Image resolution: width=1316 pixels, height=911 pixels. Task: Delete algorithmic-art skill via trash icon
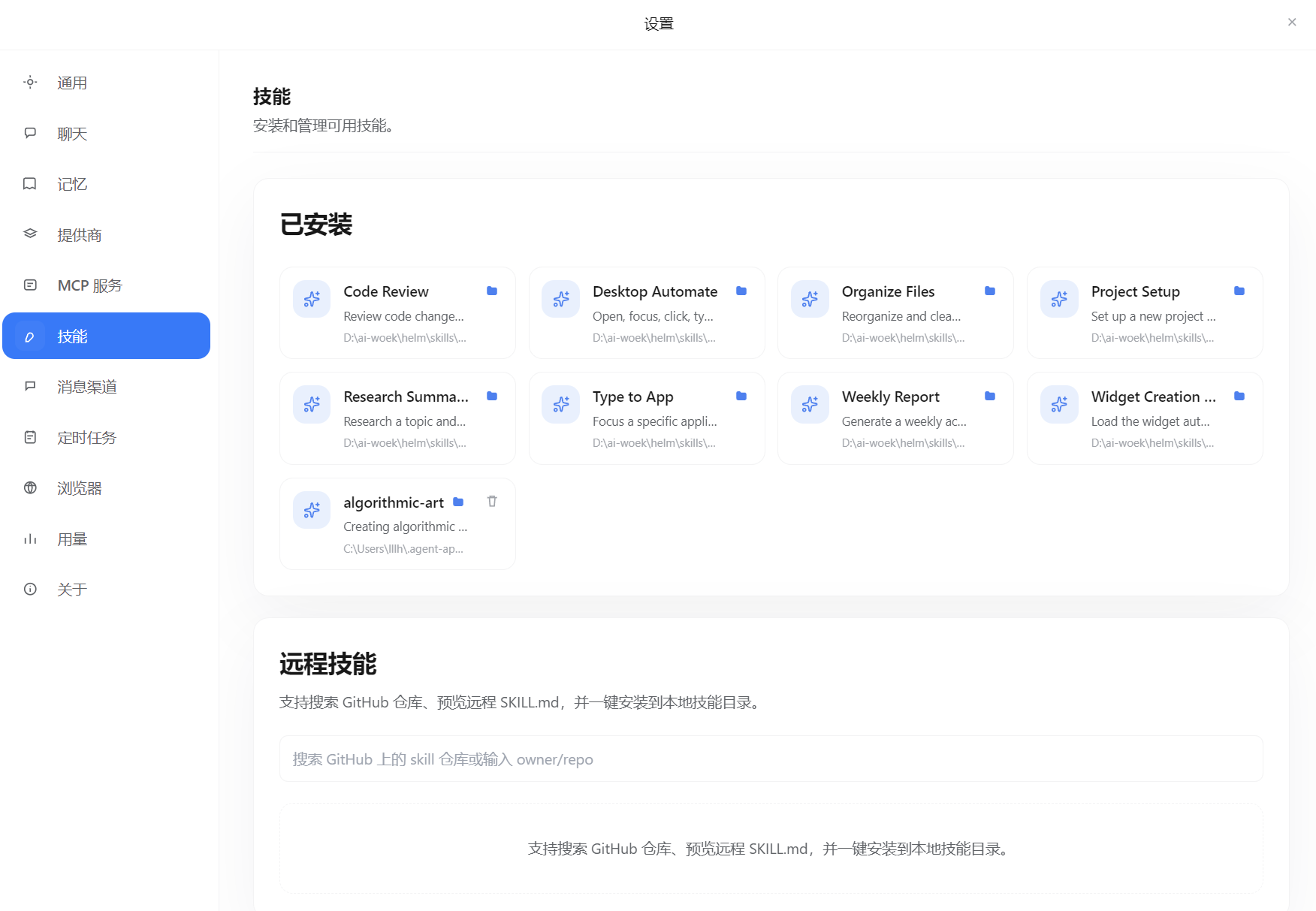tap(492, 501)
